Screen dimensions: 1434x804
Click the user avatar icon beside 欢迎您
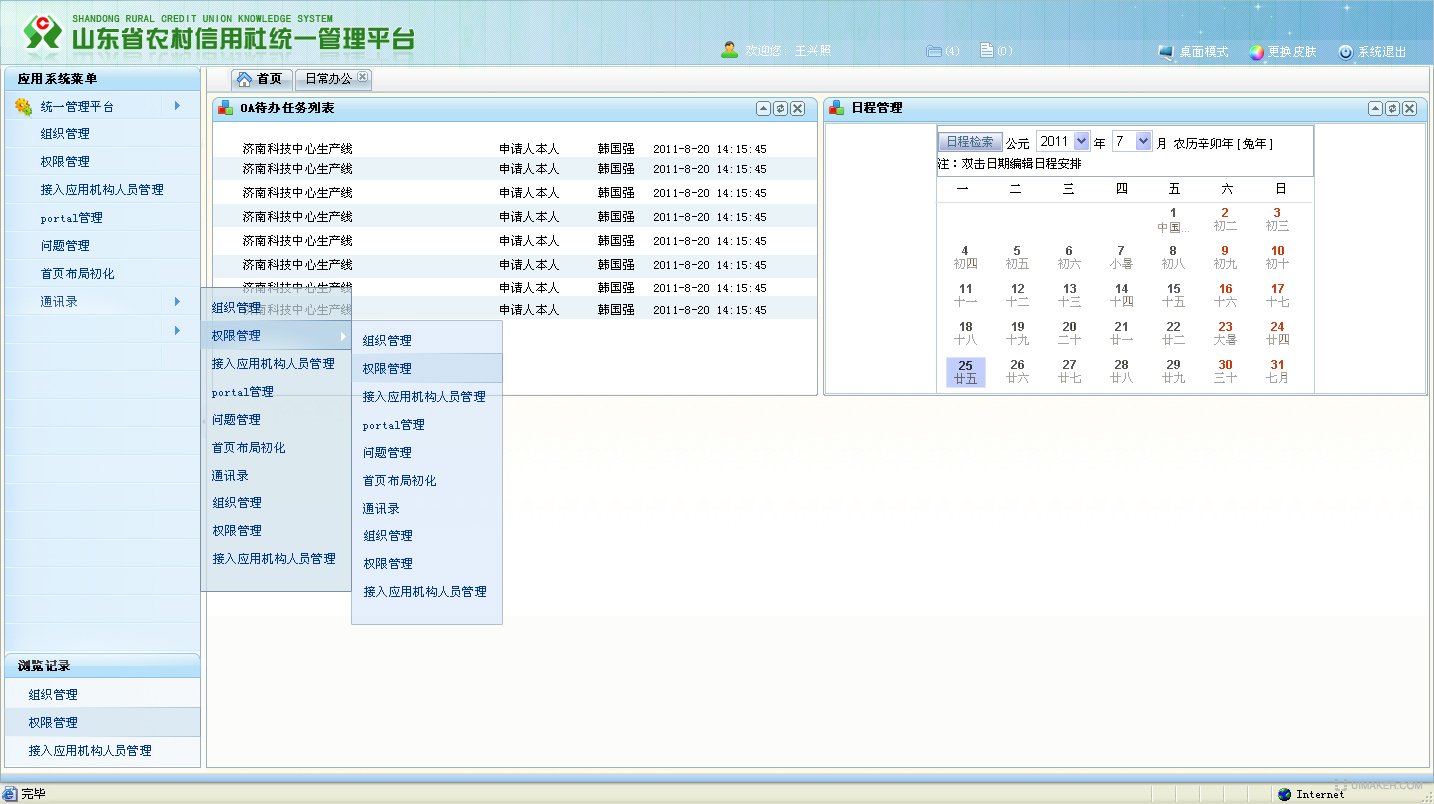tap(729, 50)
